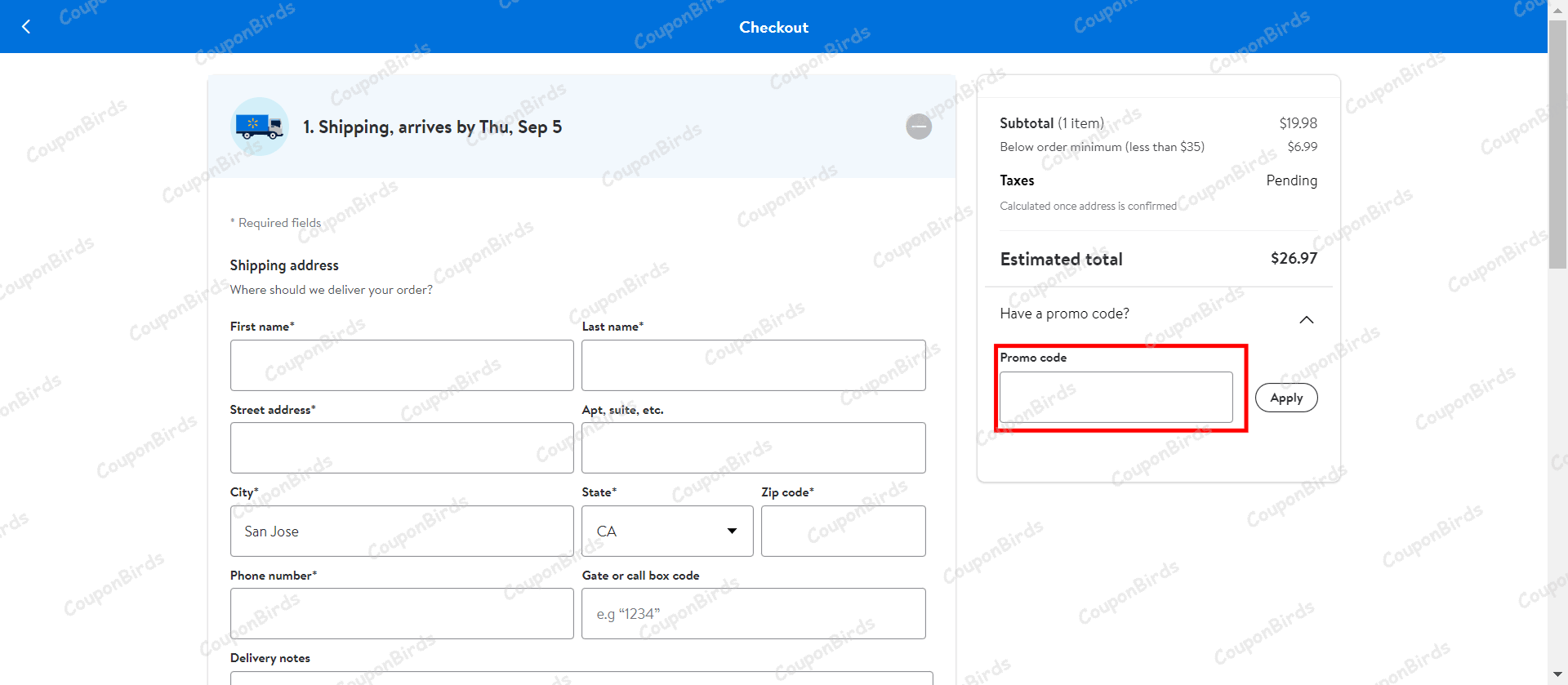Focus the Zip code field
The width and height of the screenshot is (1568, 685).
[x=844, y=532]
